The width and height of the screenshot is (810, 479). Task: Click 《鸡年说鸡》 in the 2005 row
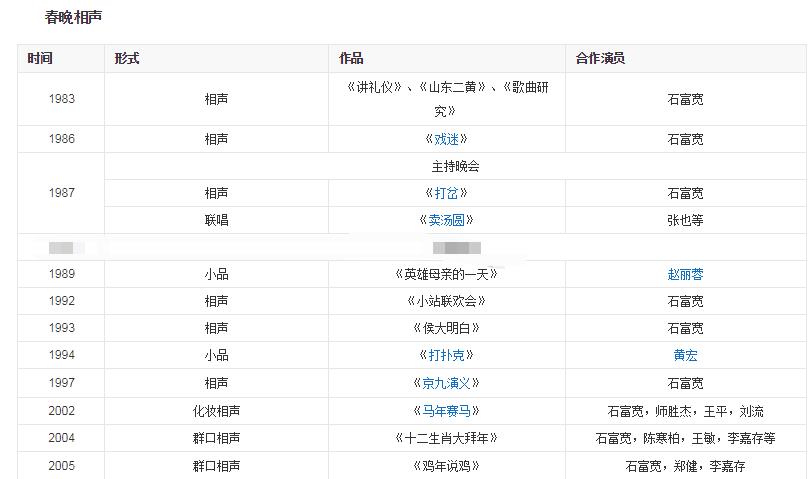pos(446,466)
